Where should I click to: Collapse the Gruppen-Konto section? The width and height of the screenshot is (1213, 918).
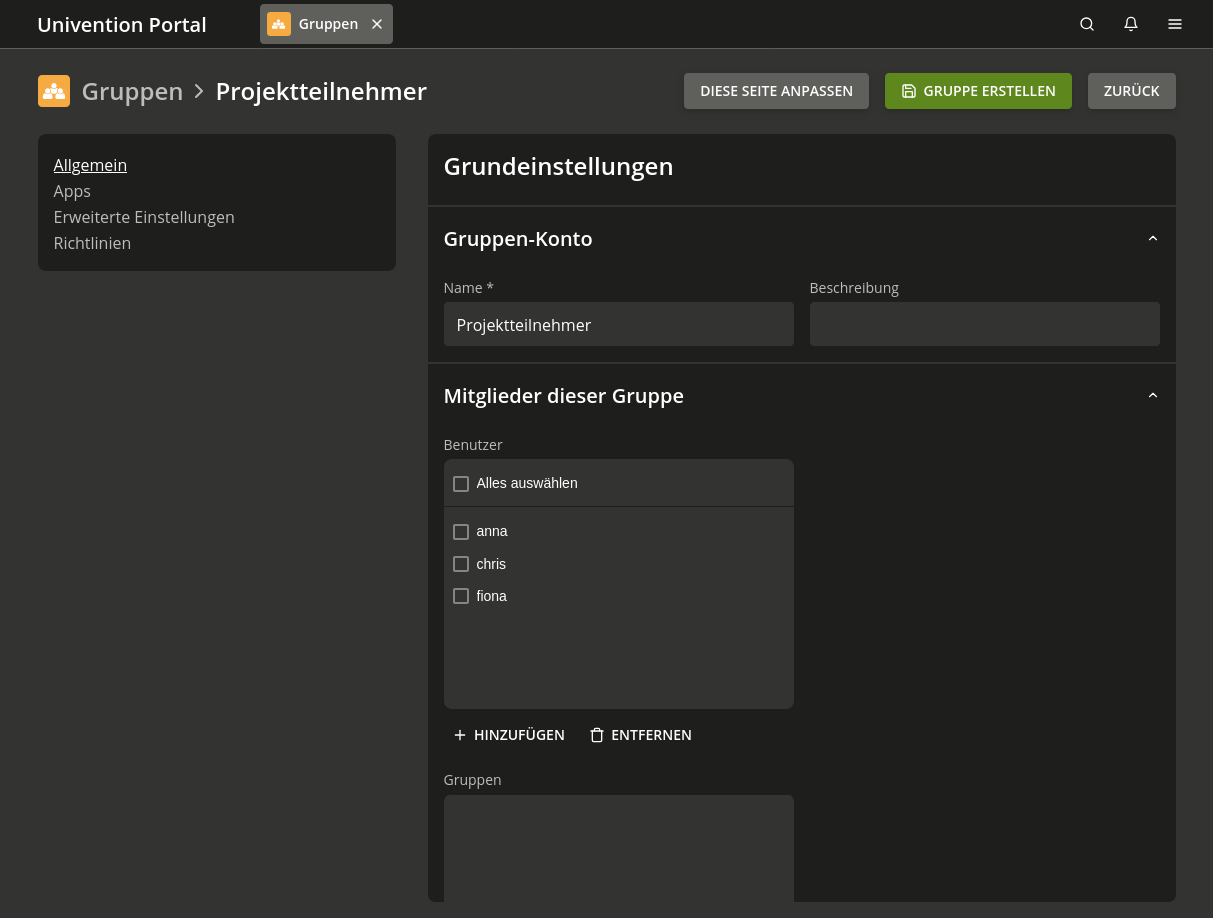pos(1152,239)
